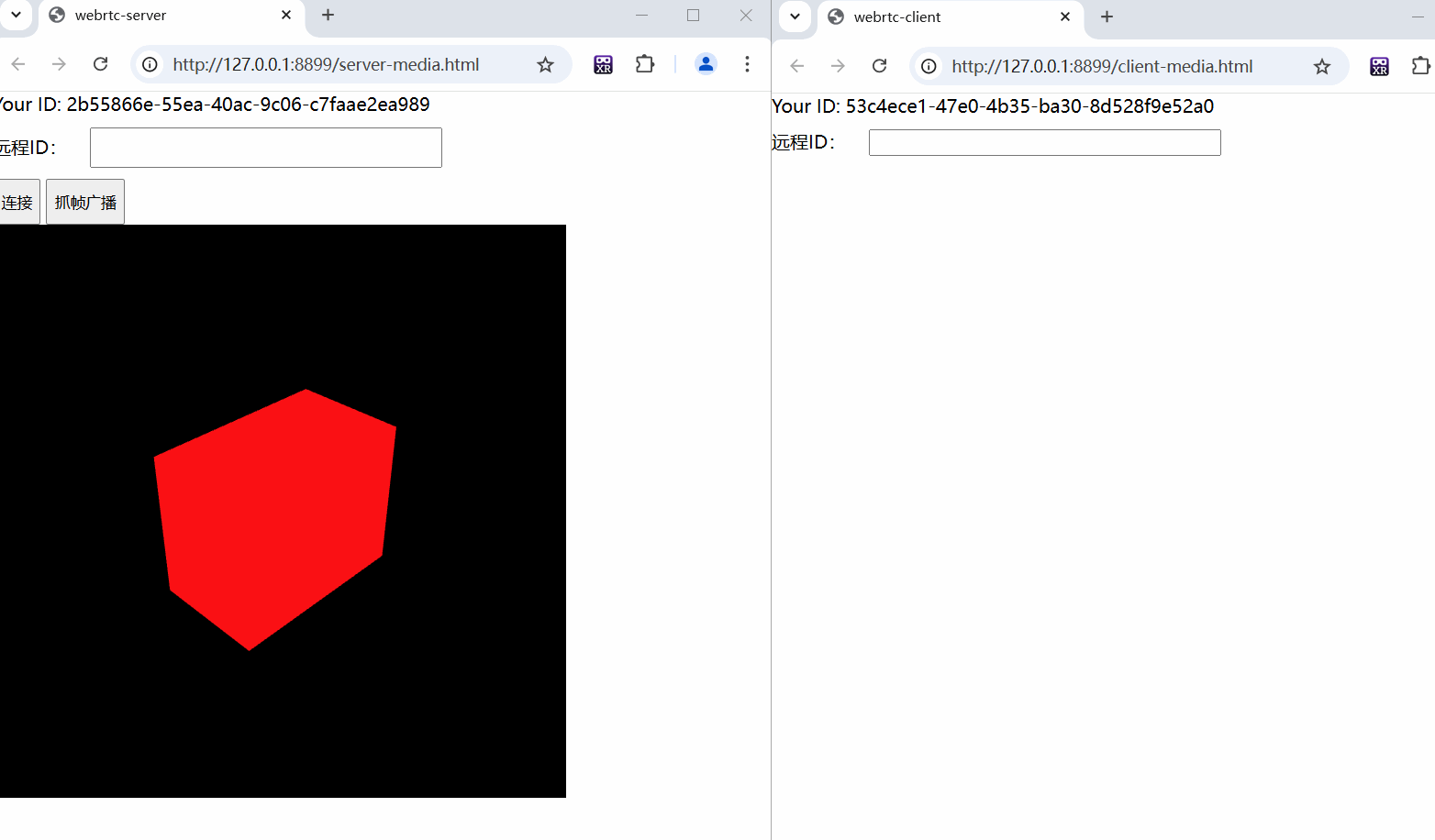View site info for server-media.html
Image resolution: width=1435 pixels, height=840 pixels.
[150, 64]
